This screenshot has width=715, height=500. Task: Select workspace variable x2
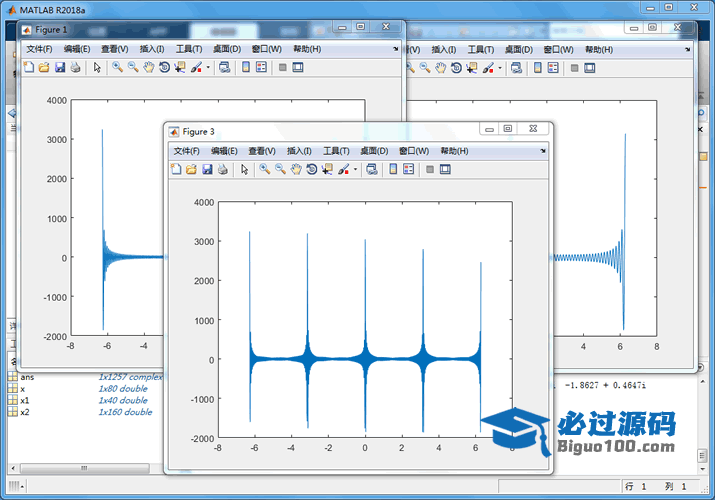[x=24, y=412]
